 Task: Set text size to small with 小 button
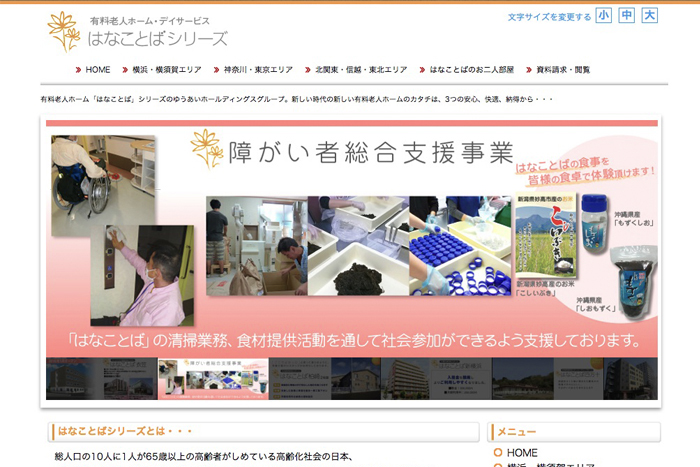604,16
